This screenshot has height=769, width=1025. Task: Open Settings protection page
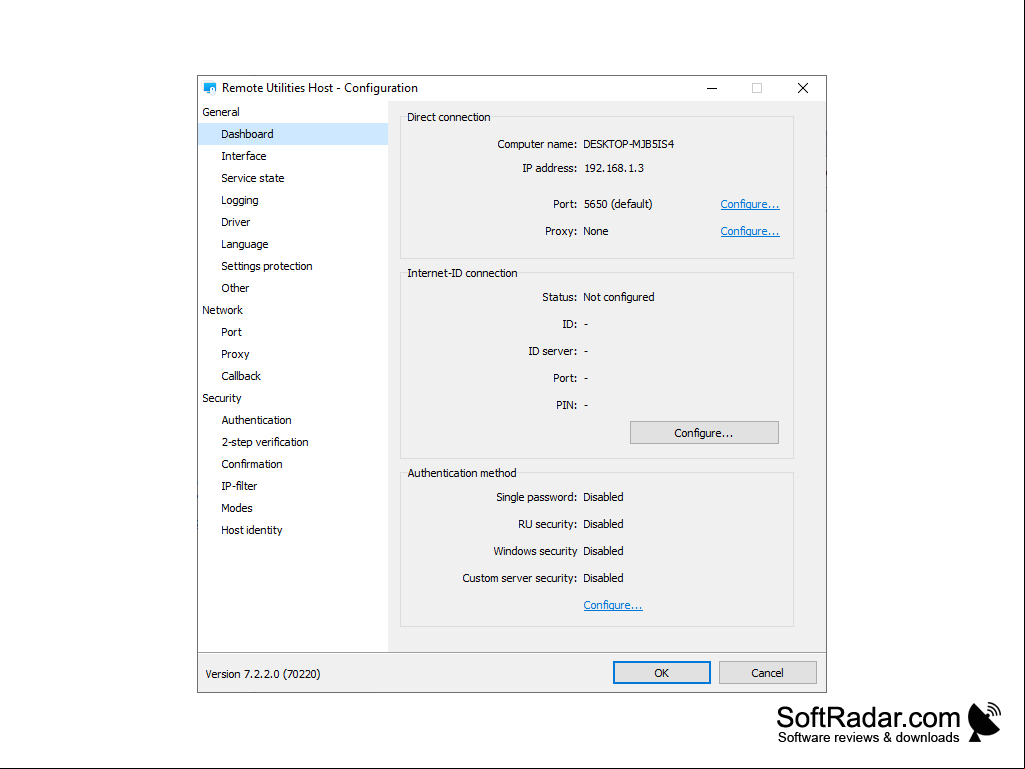pyautogui.click(x=267, y=266)
